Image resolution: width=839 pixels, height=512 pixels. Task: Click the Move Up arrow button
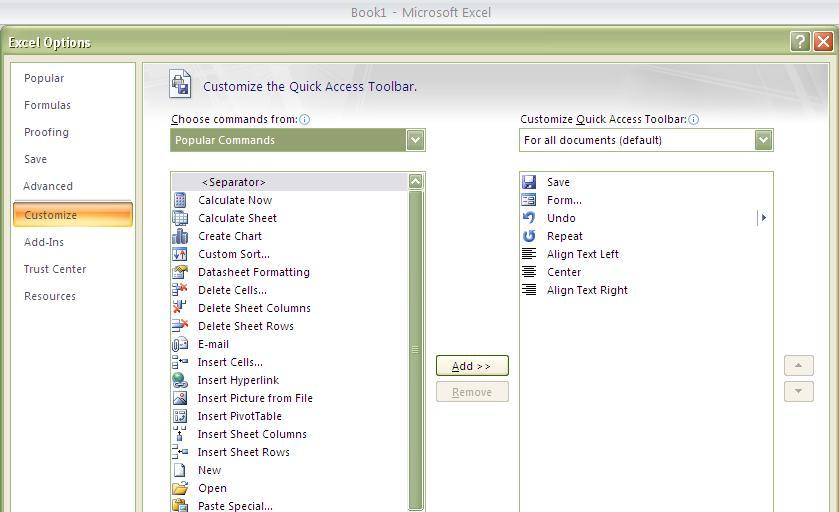798,365
